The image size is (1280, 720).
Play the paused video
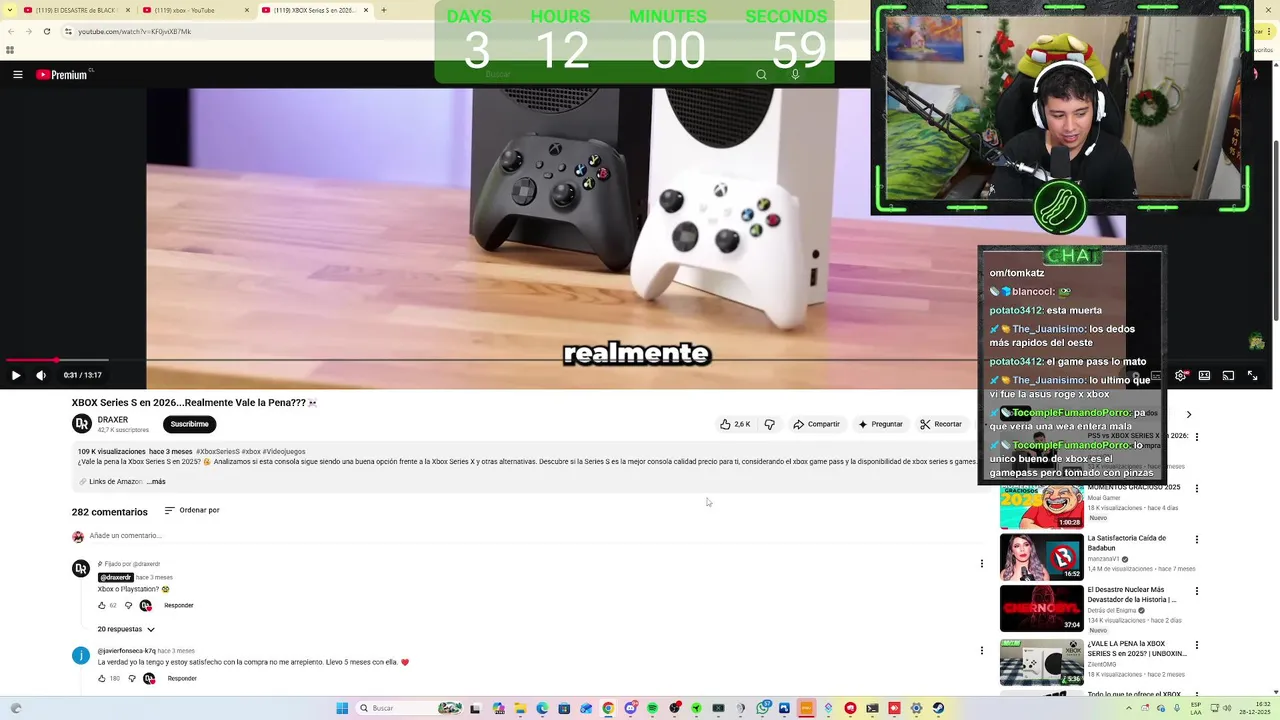pyautogui.click(x=15, y=375)
